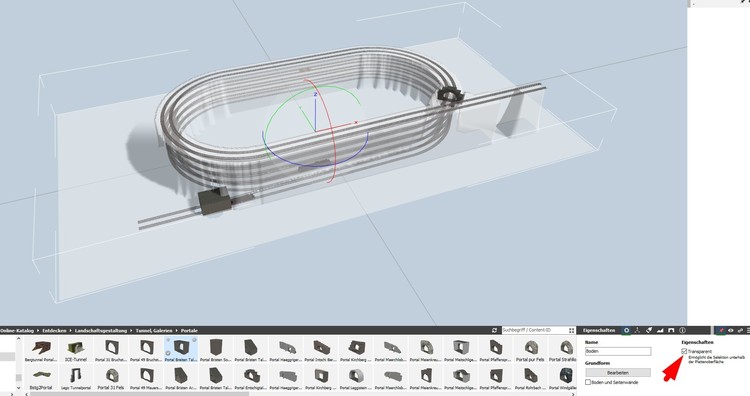Open the gear properties tab icon

coord(626,330)
